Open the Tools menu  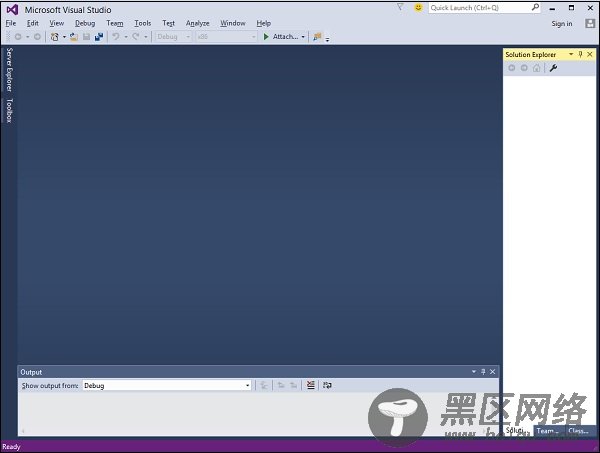tap(143, 23)
